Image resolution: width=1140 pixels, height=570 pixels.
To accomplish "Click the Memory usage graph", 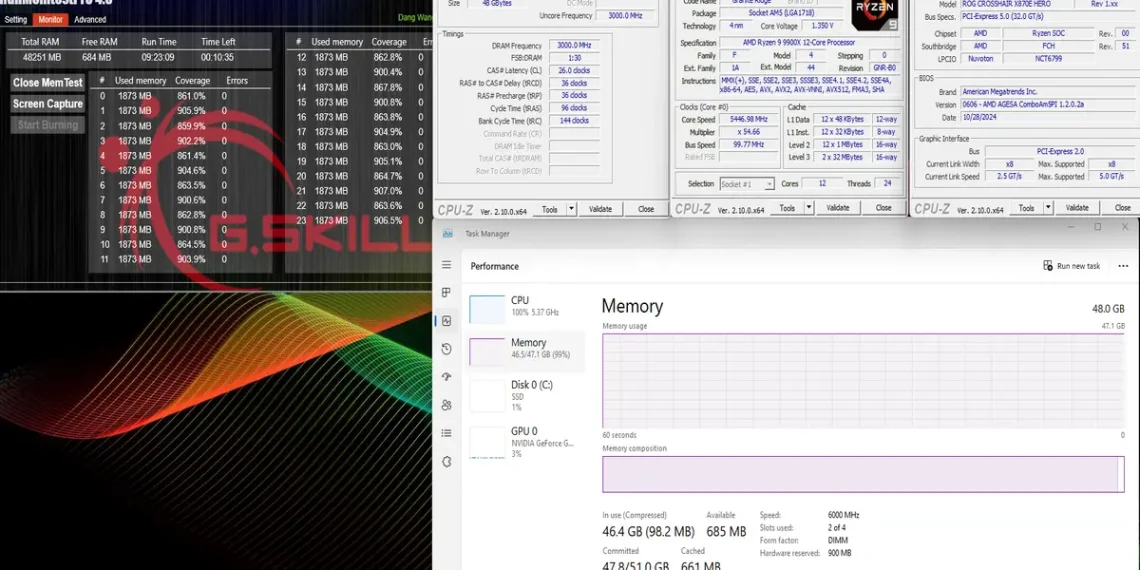I will (x=863, y=380).
